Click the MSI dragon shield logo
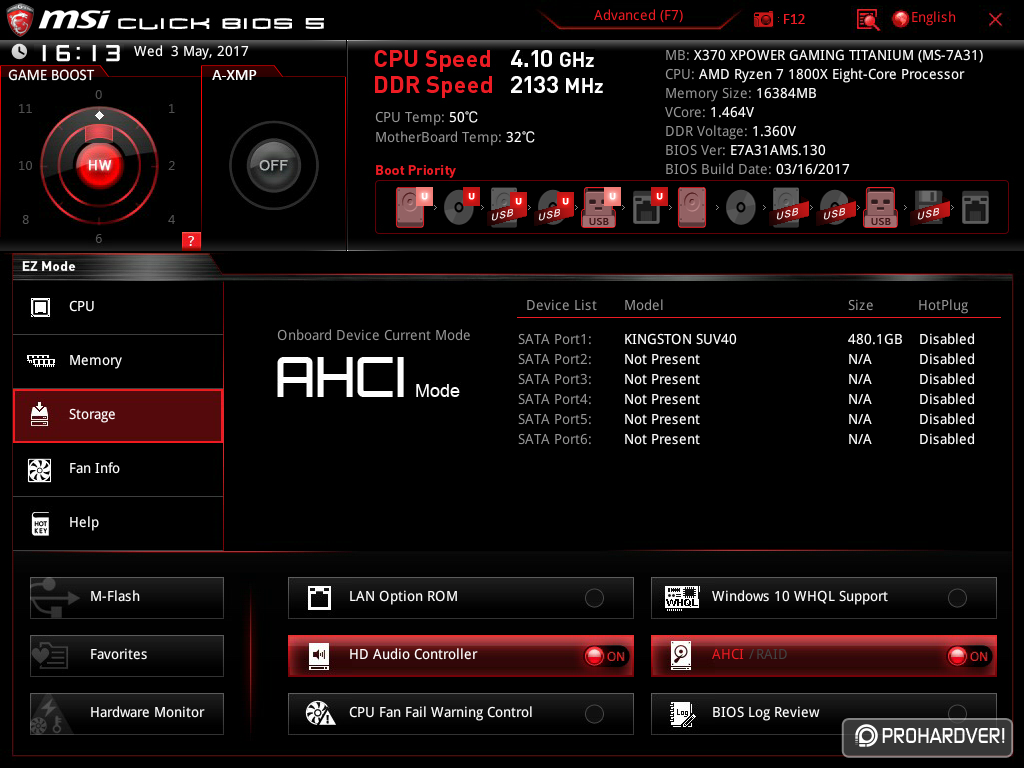1024x768 pixels. tap(19, 20)
